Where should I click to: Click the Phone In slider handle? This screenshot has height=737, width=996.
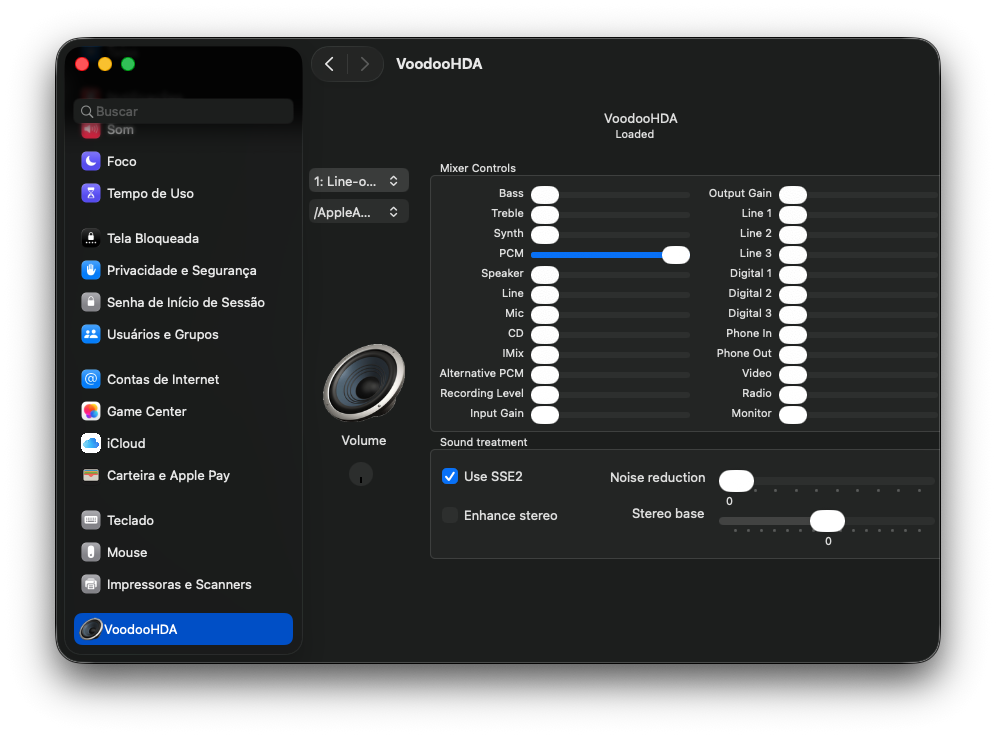(793, 335)
